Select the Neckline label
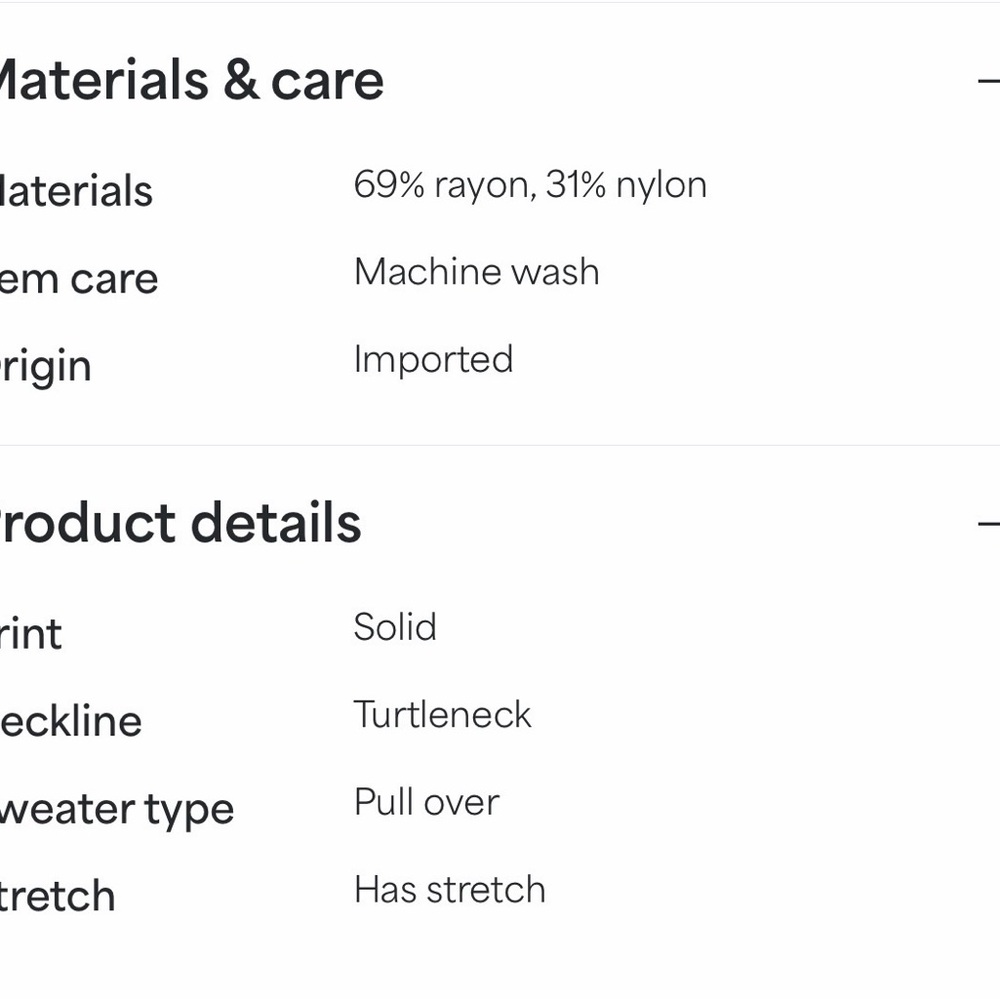The image size is (1000, 1000). [70, 721]
